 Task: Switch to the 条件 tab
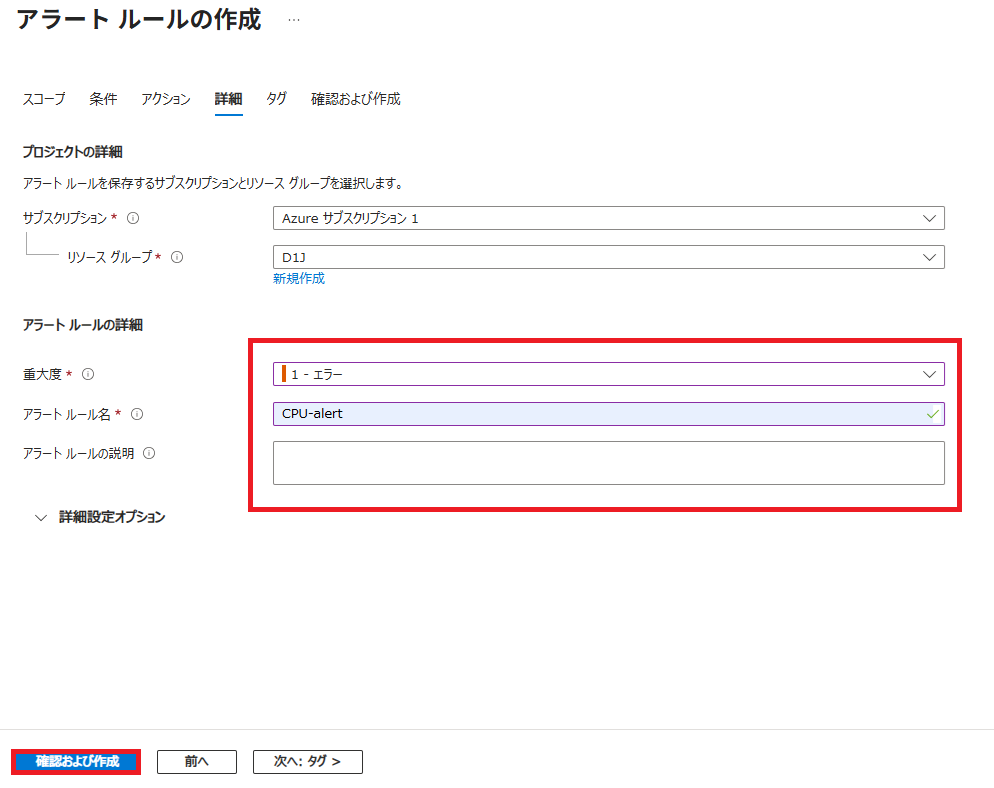103,99
